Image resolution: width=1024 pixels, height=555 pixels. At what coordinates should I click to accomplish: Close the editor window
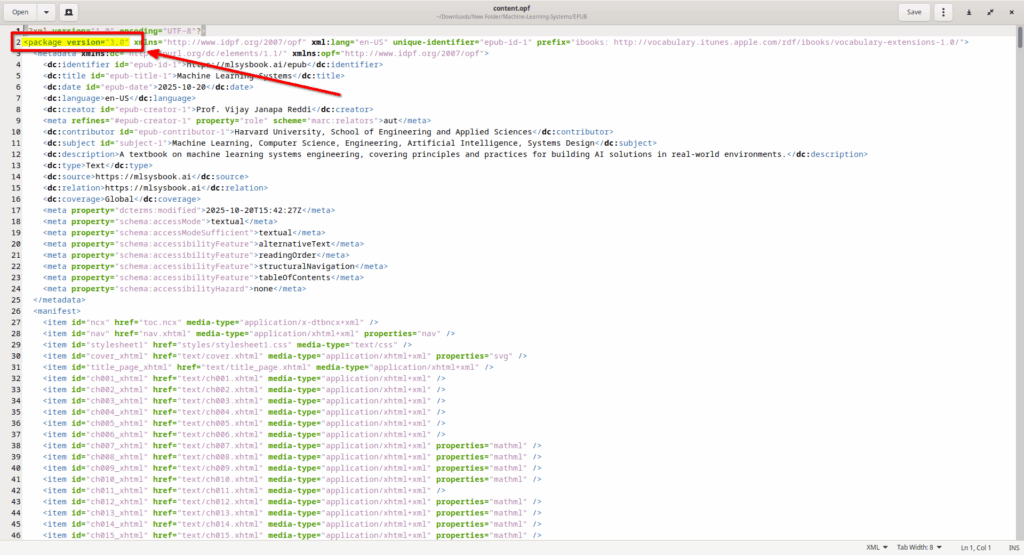tap(1012, 12)
